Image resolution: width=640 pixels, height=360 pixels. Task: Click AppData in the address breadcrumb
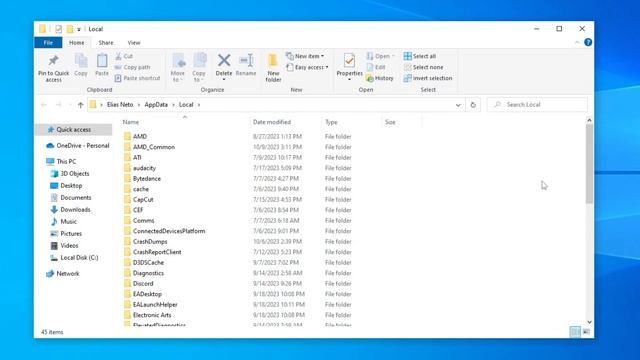click(x=156, y=105)
